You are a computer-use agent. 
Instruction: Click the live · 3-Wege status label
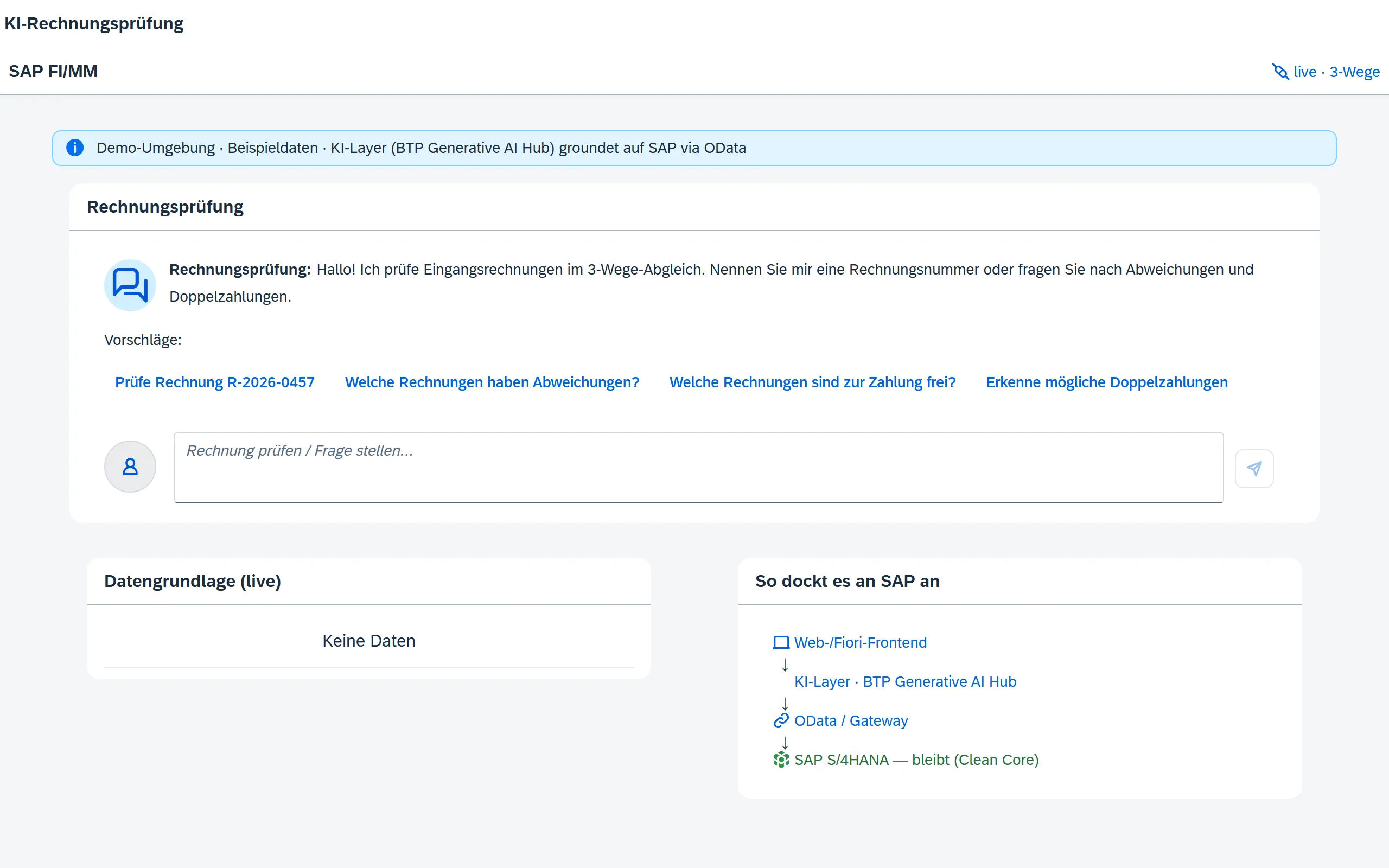[x=1336, y=72]
